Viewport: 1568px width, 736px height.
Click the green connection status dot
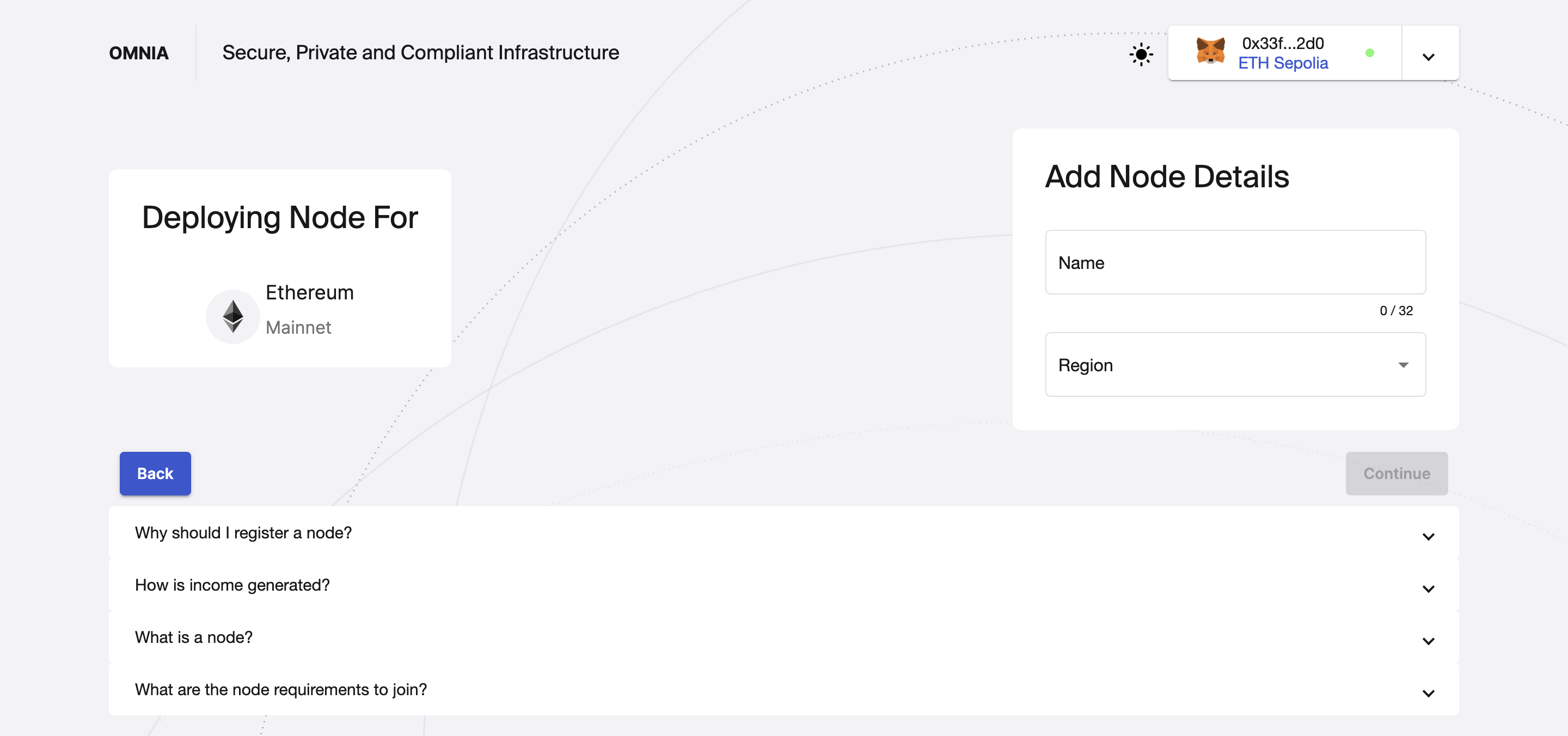1370,53
